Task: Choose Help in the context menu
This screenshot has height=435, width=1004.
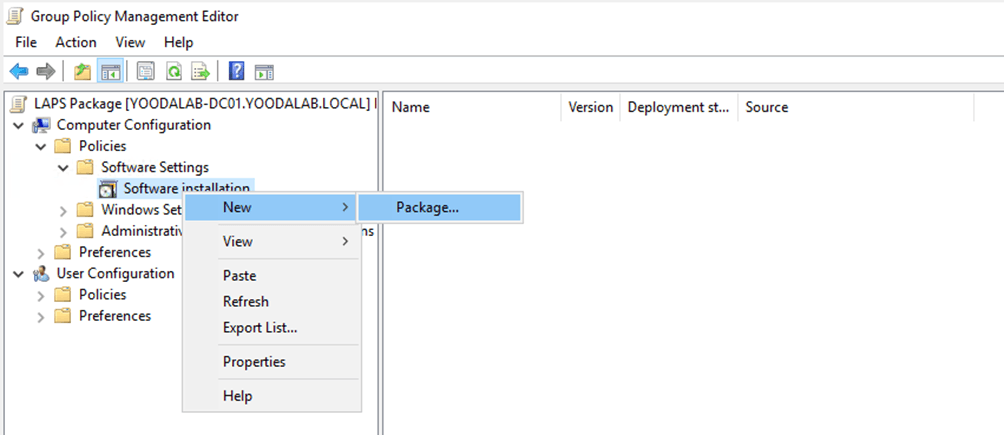Action: point(272,396)
